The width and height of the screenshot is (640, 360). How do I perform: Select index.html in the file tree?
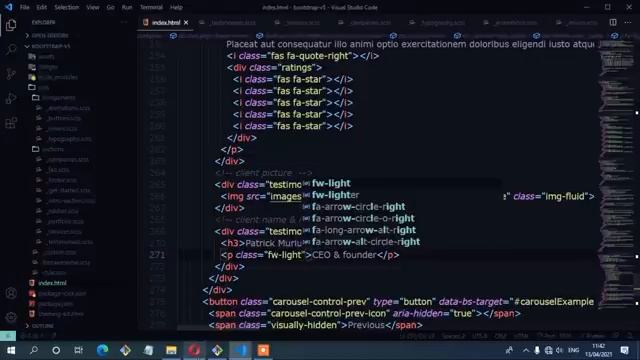pyautogui.click(x=52, y=283)
